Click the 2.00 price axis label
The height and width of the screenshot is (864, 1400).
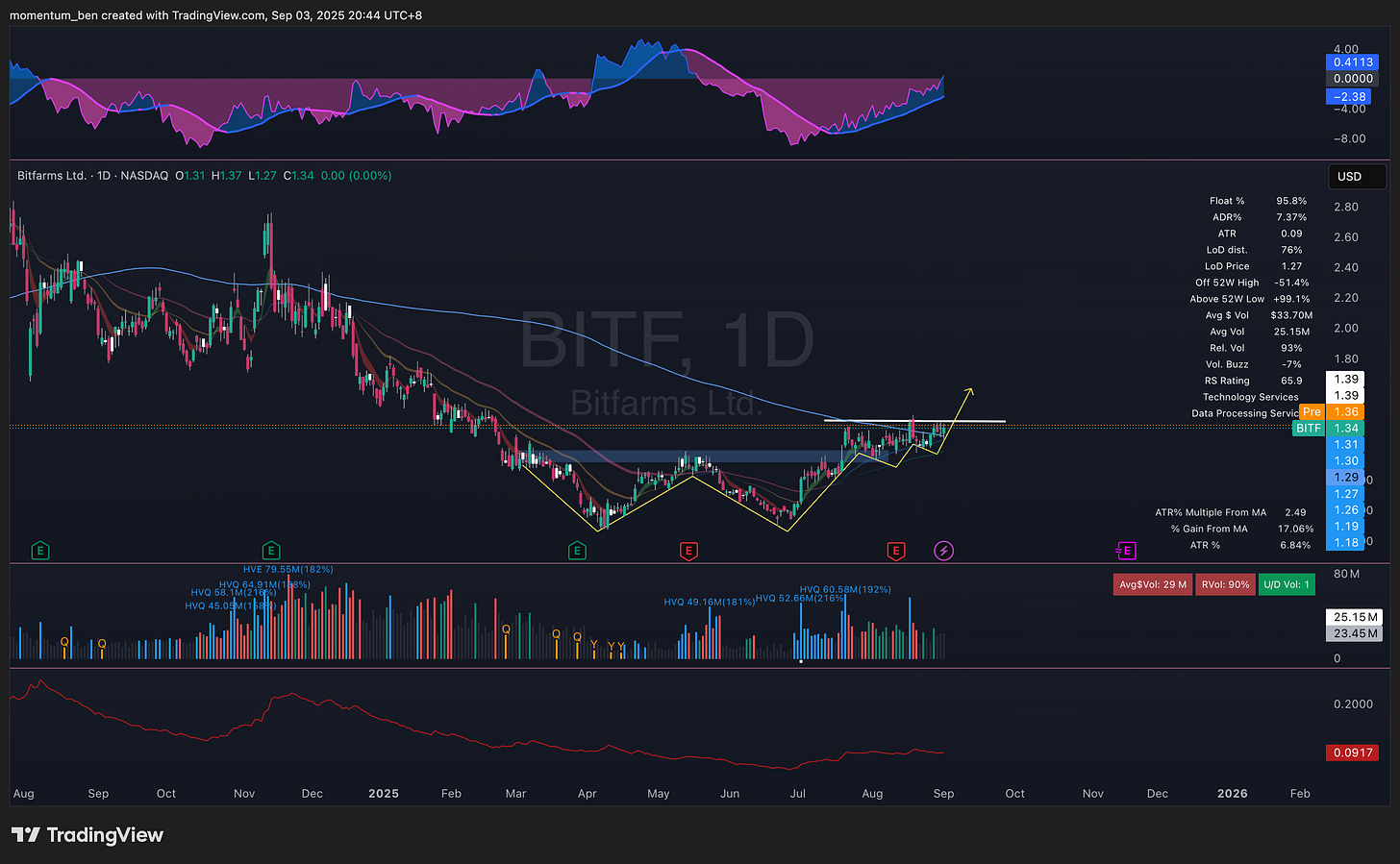[1346, 328]
